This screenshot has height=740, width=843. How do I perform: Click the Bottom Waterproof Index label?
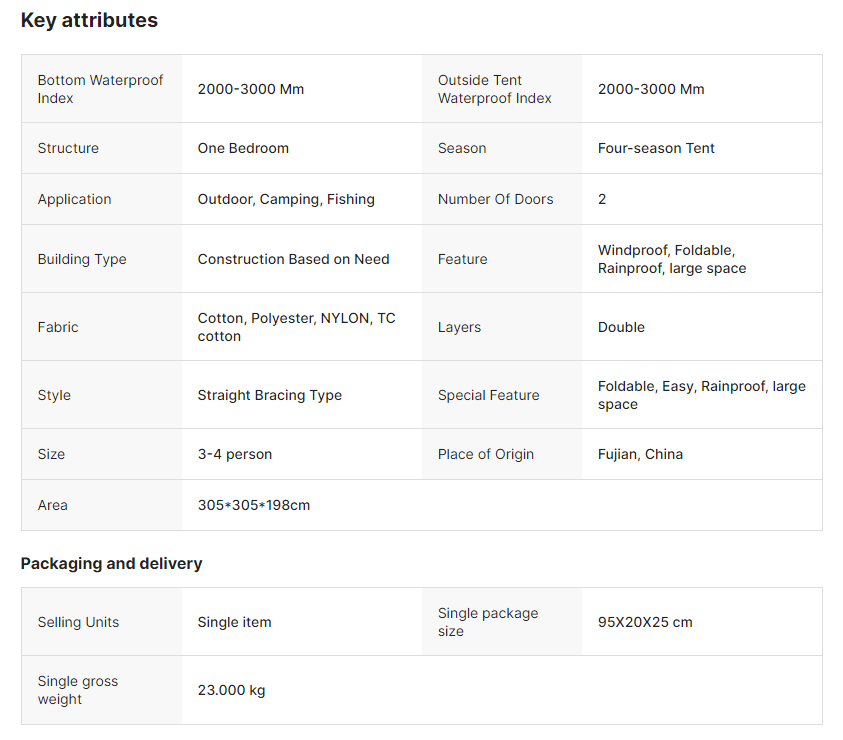[x=100, y=89]
